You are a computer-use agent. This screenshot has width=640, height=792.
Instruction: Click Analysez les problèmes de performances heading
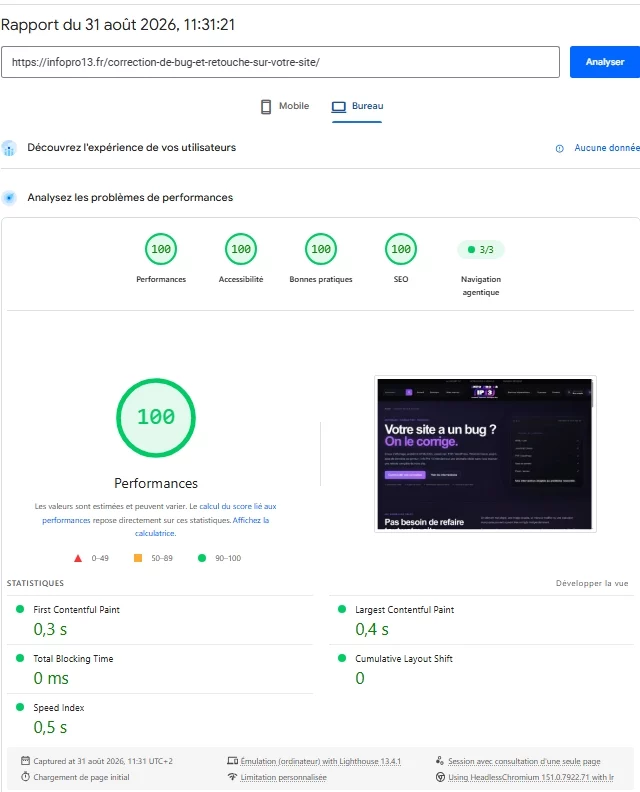[x=130, y=197]
